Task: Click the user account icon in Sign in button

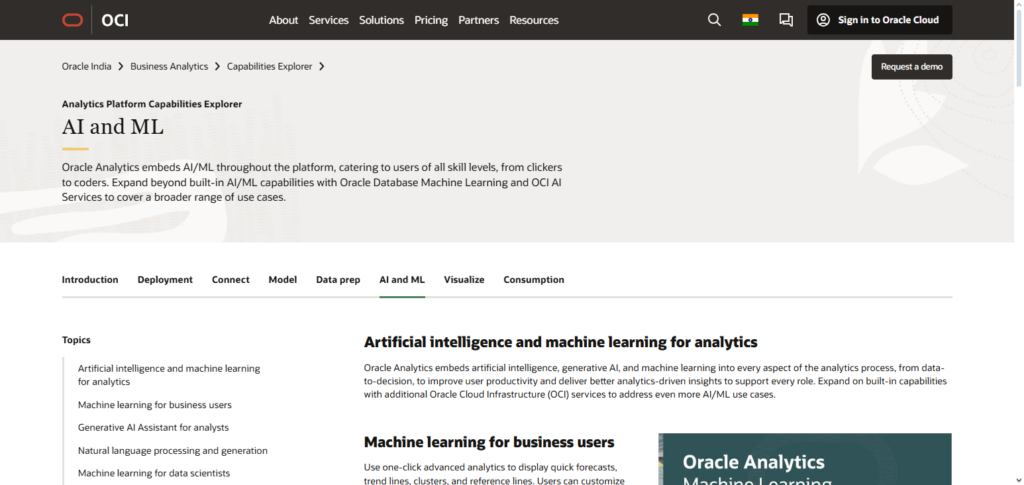Action: coord(824,20)
